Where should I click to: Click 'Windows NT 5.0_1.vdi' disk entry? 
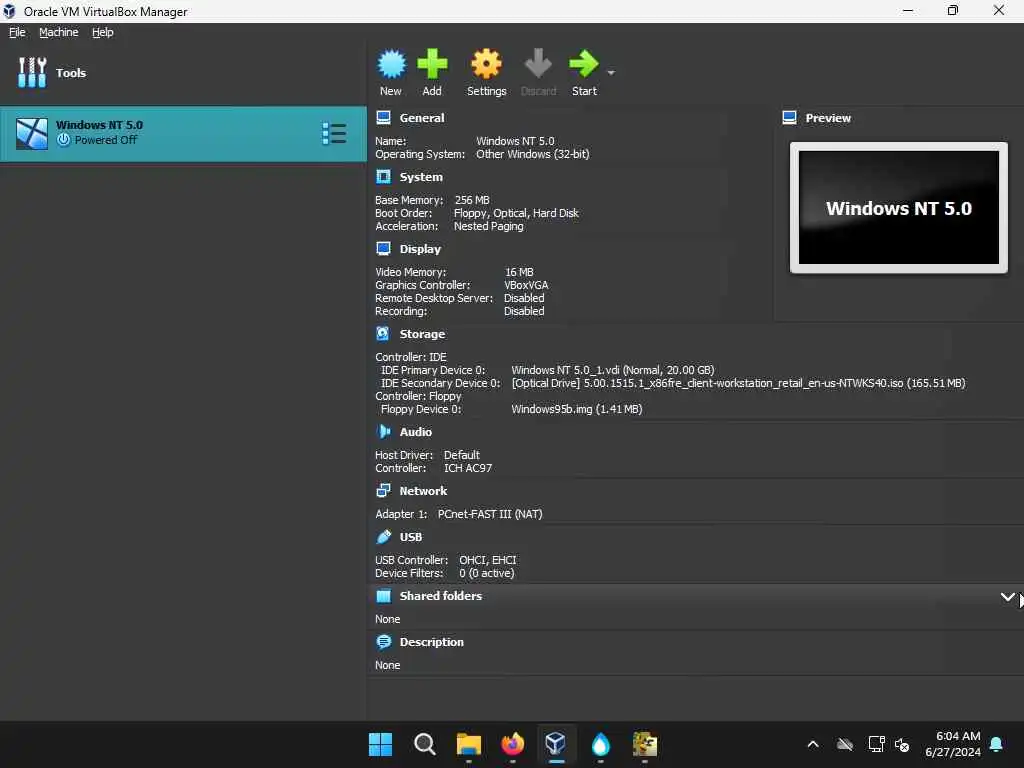(x=613, y=370)
